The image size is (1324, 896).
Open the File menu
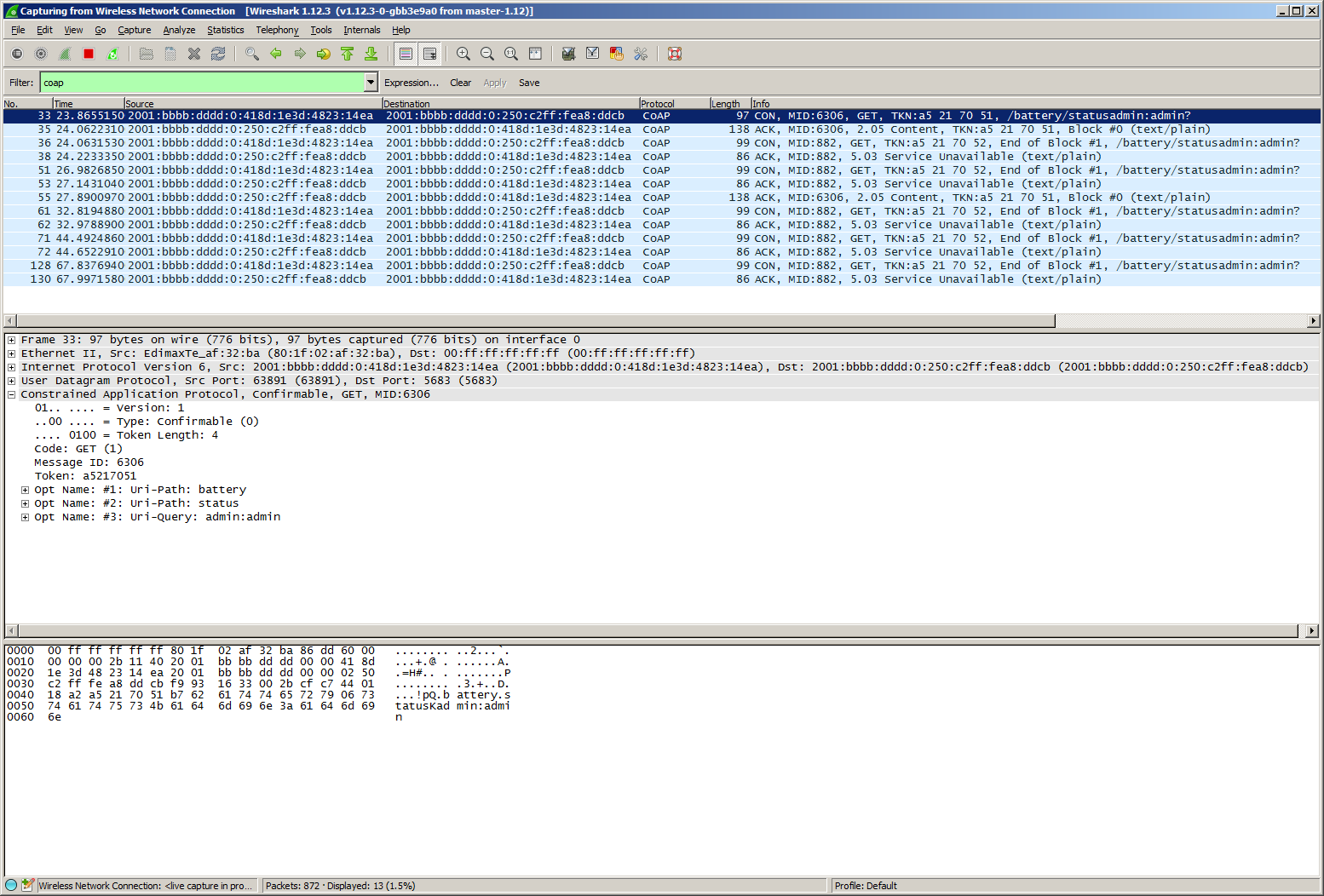[18, 30]
